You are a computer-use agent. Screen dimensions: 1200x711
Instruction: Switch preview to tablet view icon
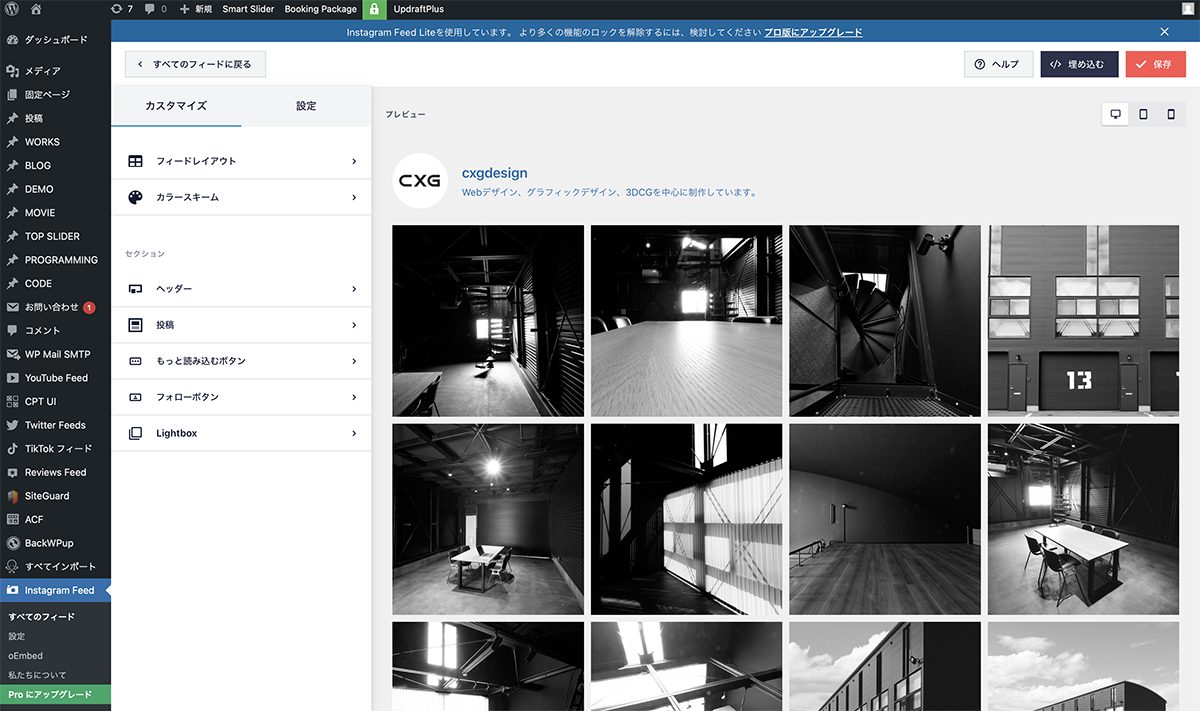pyautogui.click(x=1143, y=114)
